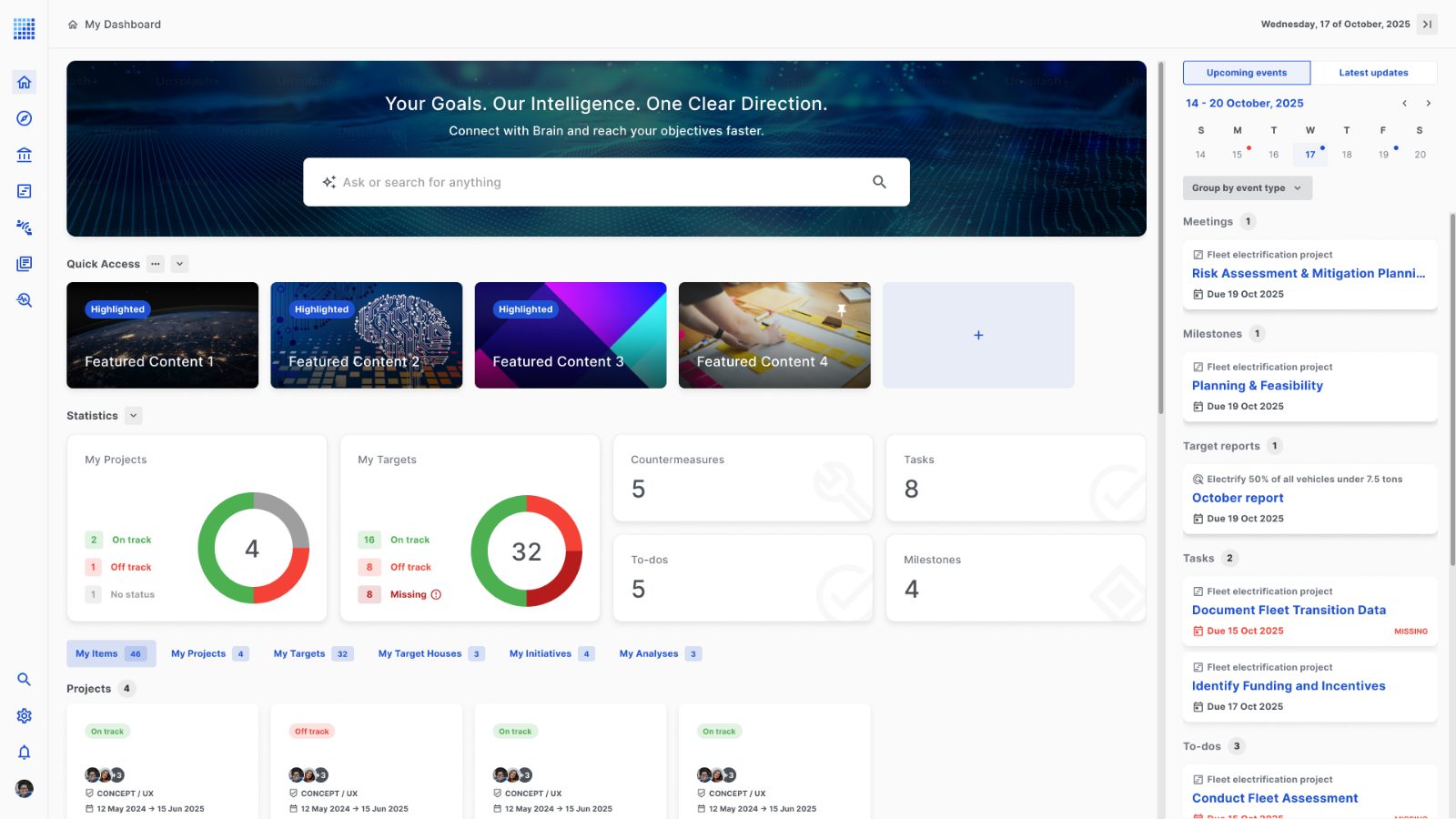1456x819 pixels.
Task: Click the My Dashboard breadcrumb title
Action: tap(123, 25)
